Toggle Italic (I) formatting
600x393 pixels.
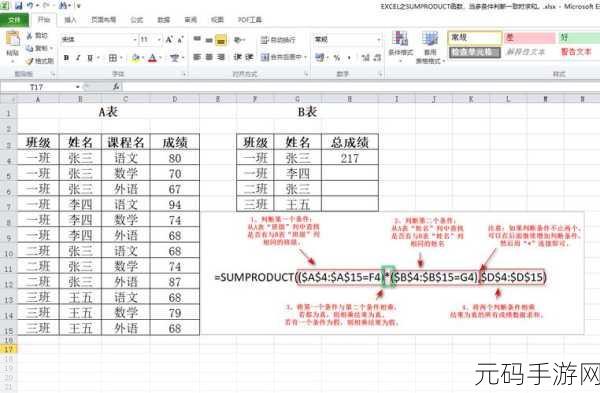pos(78,58)
